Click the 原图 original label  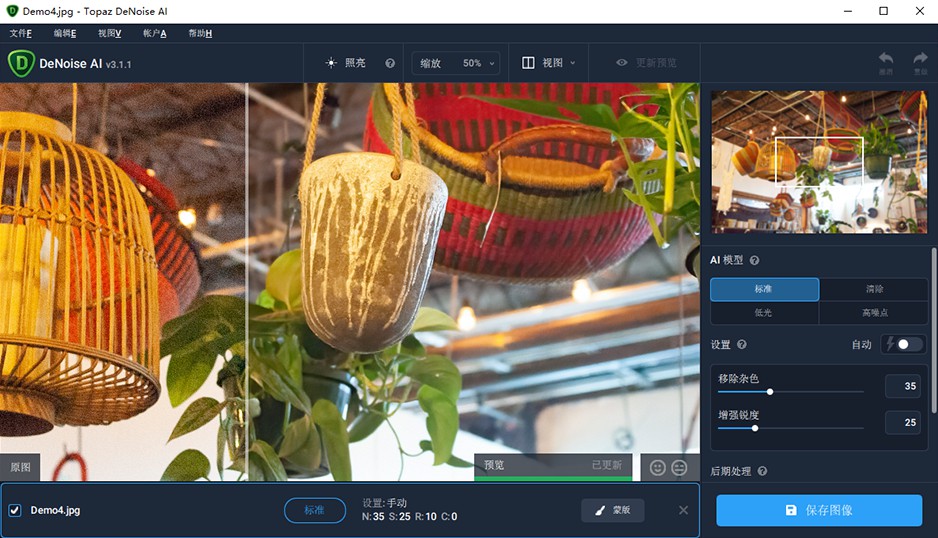click(x=20, y=467)
